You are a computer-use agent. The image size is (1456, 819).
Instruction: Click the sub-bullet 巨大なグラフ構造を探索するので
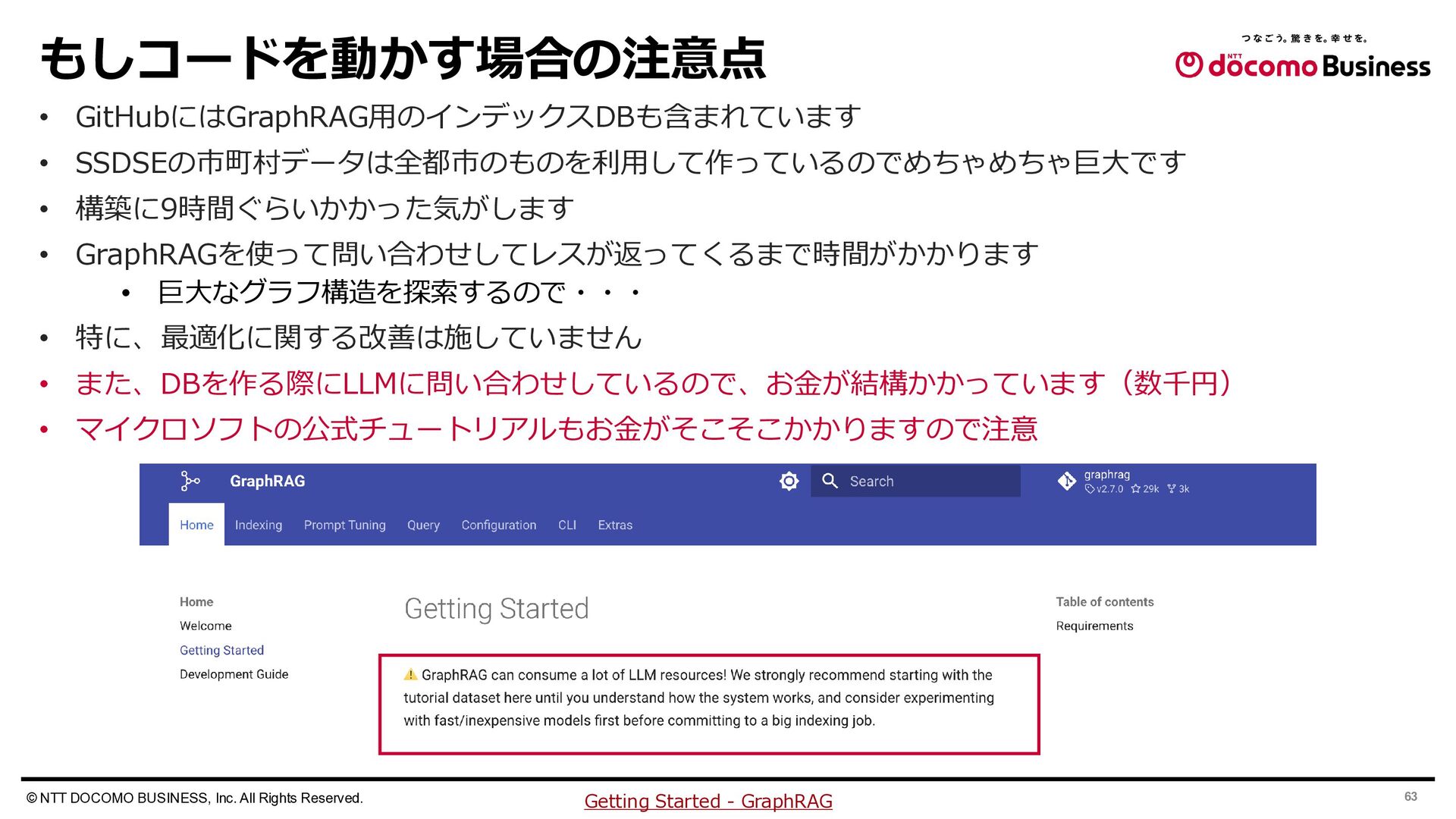(400, 292)
